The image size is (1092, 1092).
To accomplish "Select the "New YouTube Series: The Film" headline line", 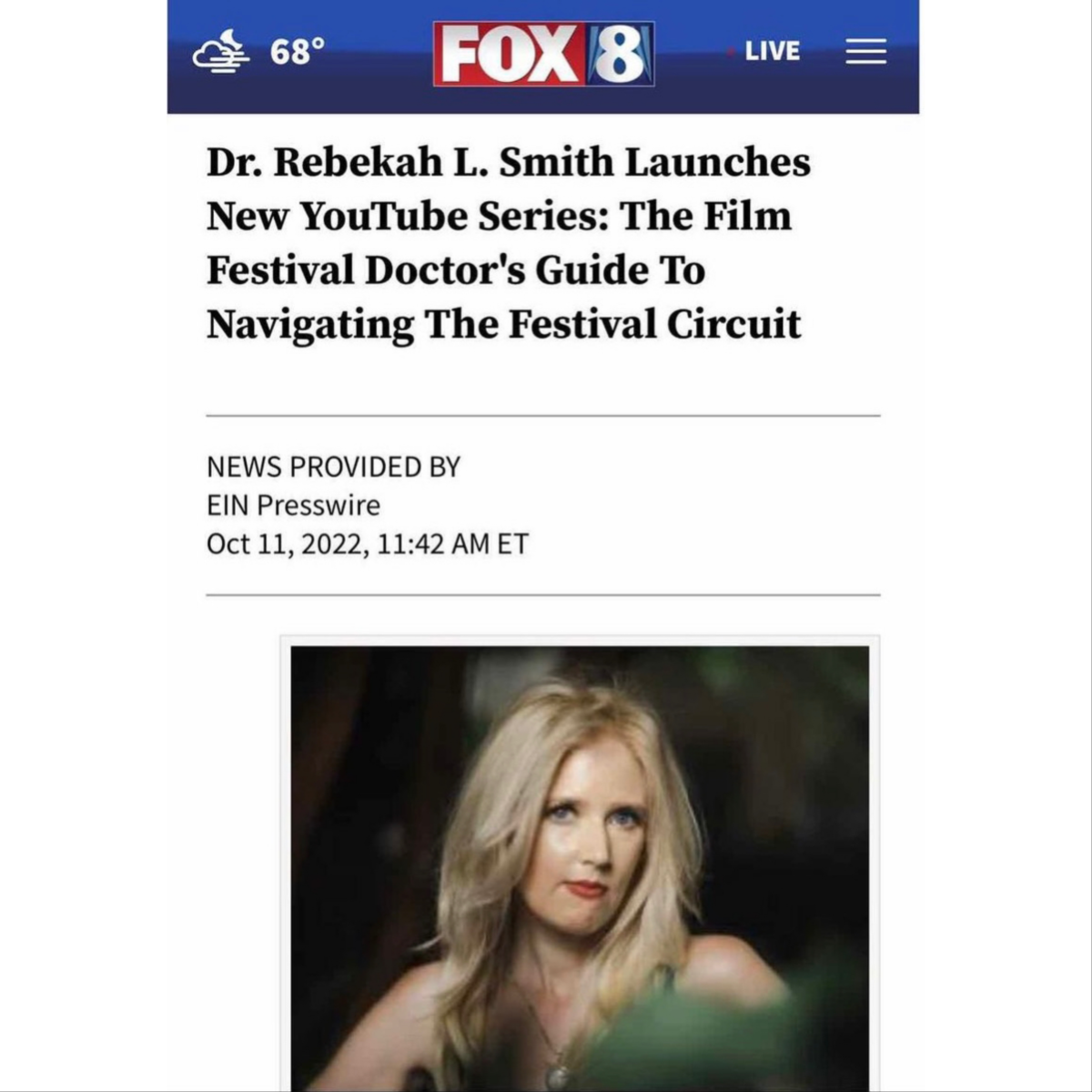I will [x=500, y=217].
